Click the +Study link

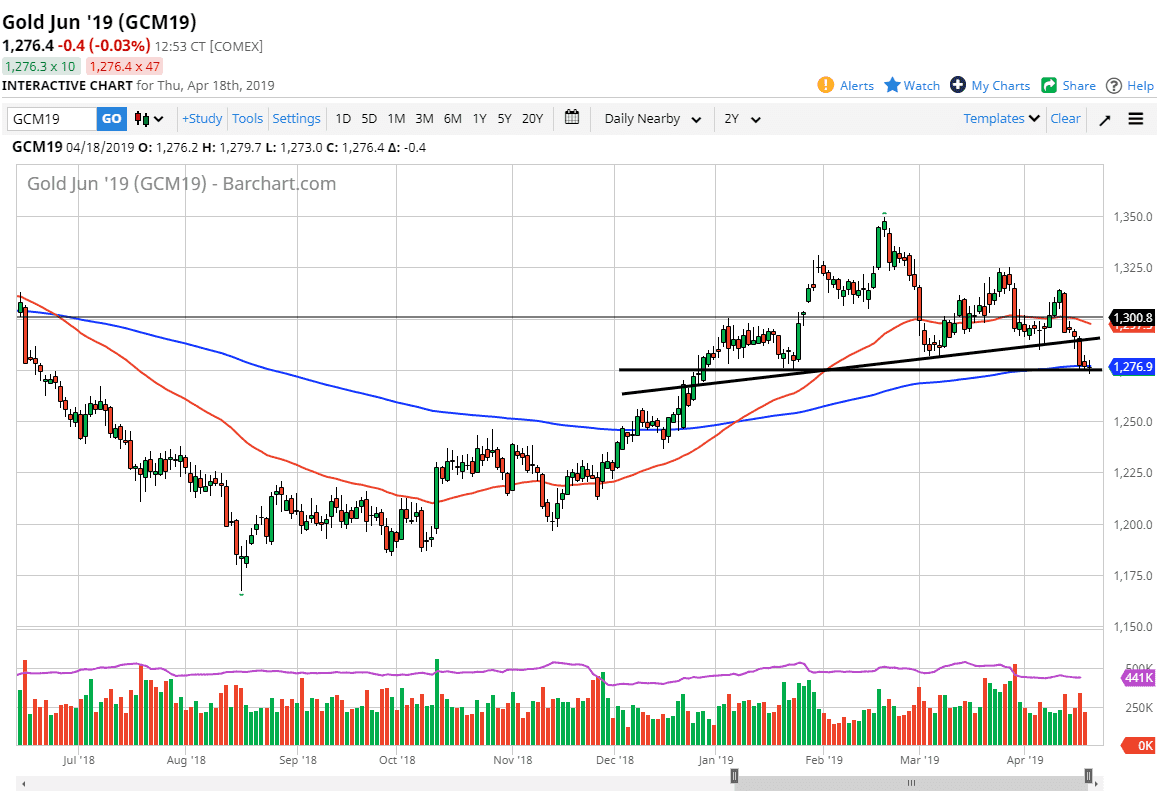click(202, 119)
